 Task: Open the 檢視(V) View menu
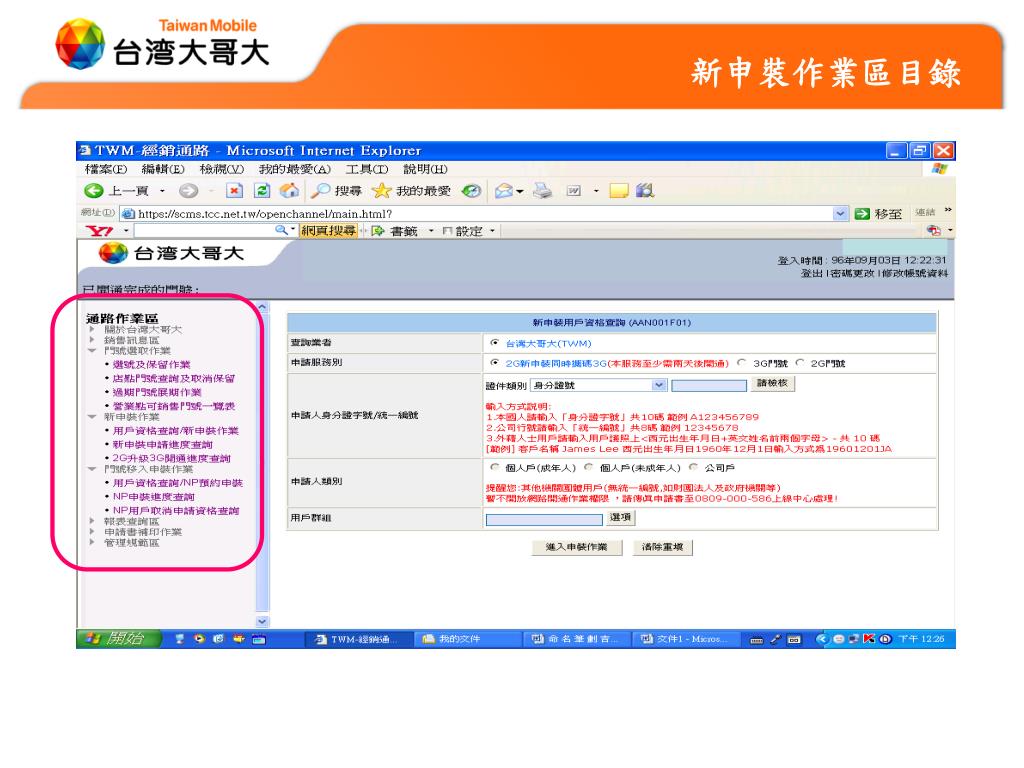(x=222, y=169)
